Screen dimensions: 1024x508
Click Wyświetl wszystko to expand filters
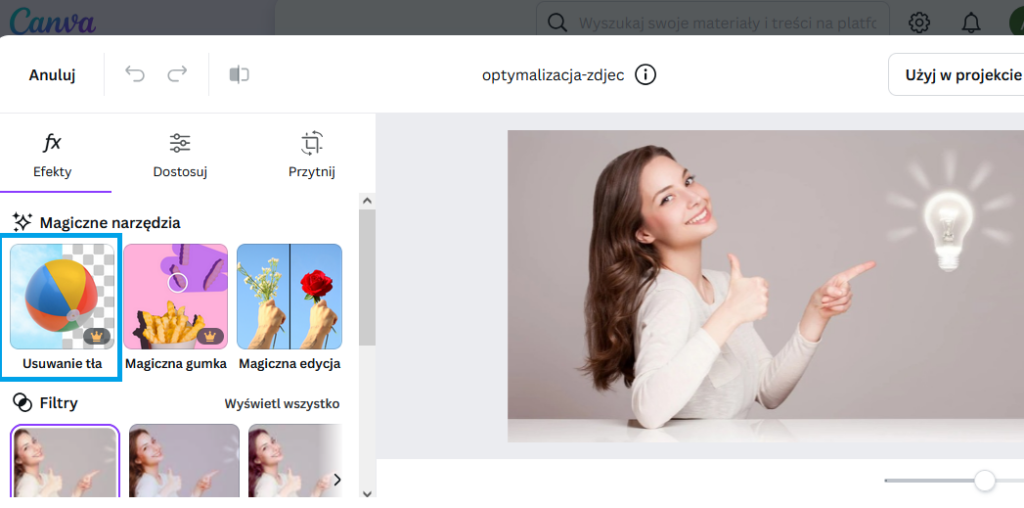click(282, 404)
